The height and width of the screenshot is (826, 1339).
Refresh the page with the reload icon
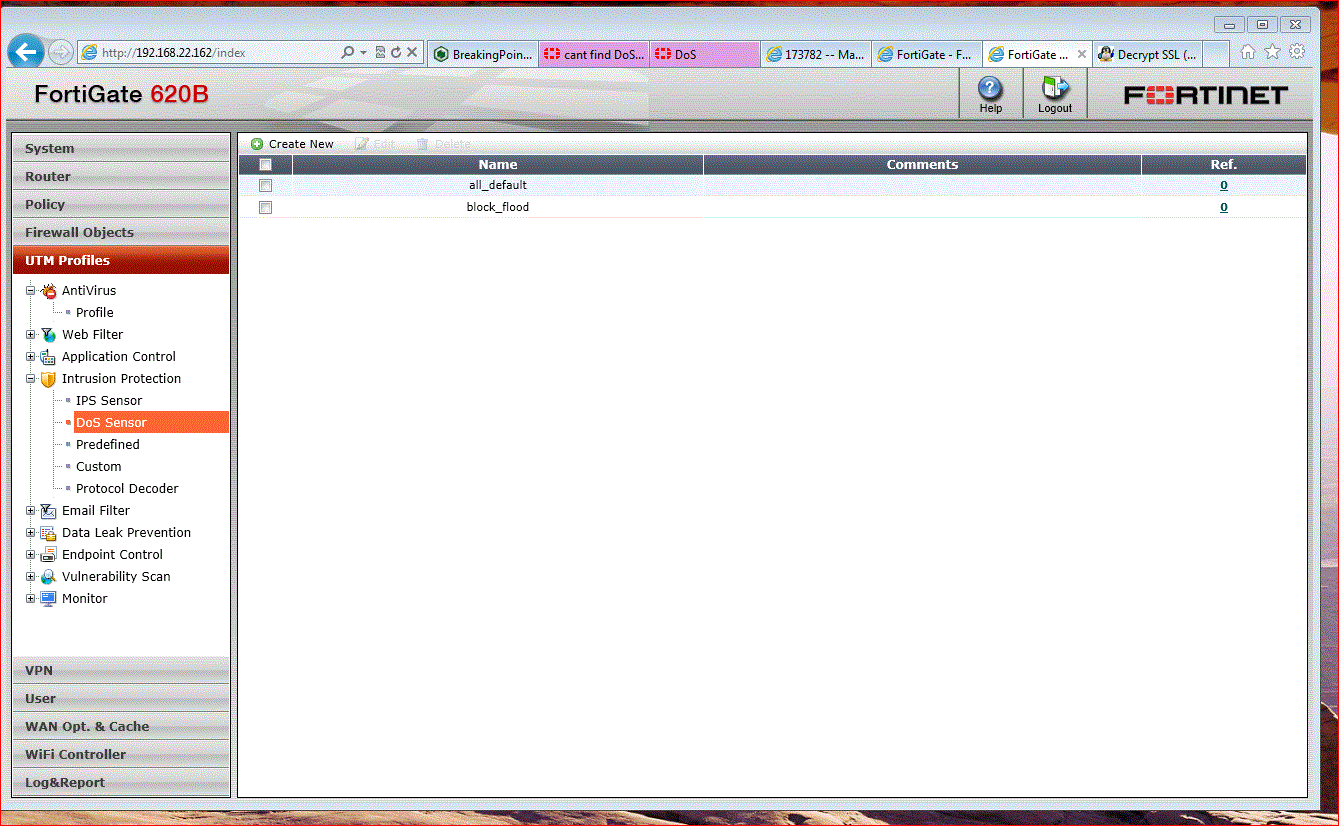(x=396, y=52)
